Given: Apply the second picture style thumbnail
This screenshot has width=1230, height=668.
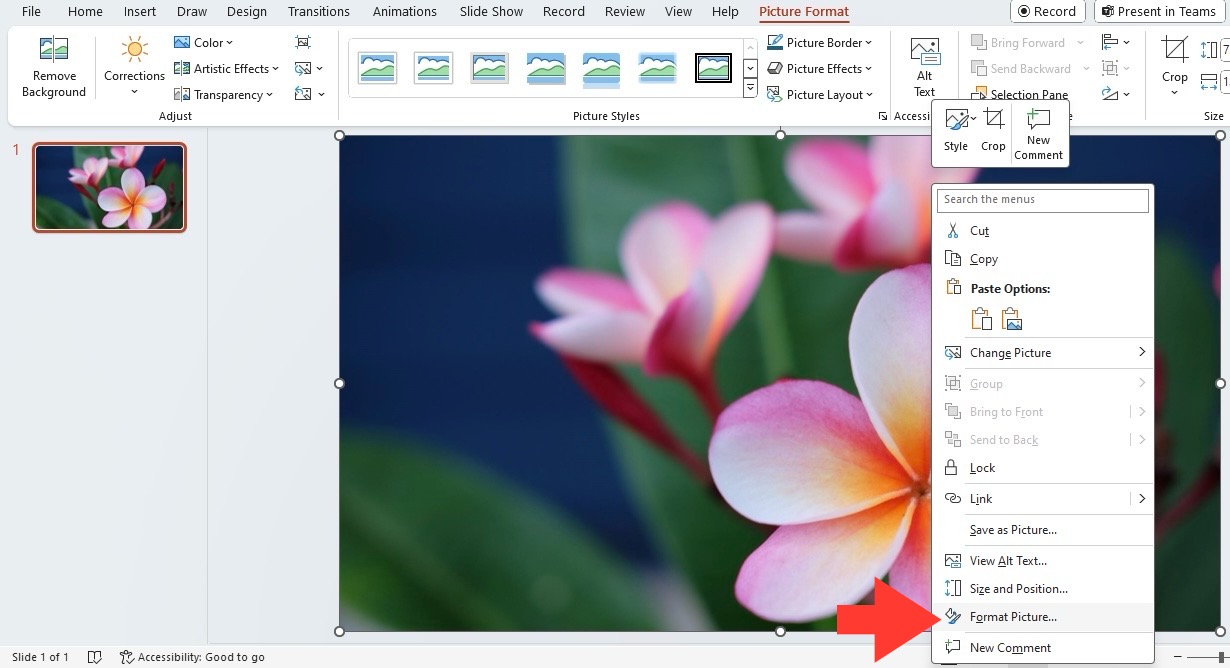Looking at the screenshot, I should tap(434, 68).
